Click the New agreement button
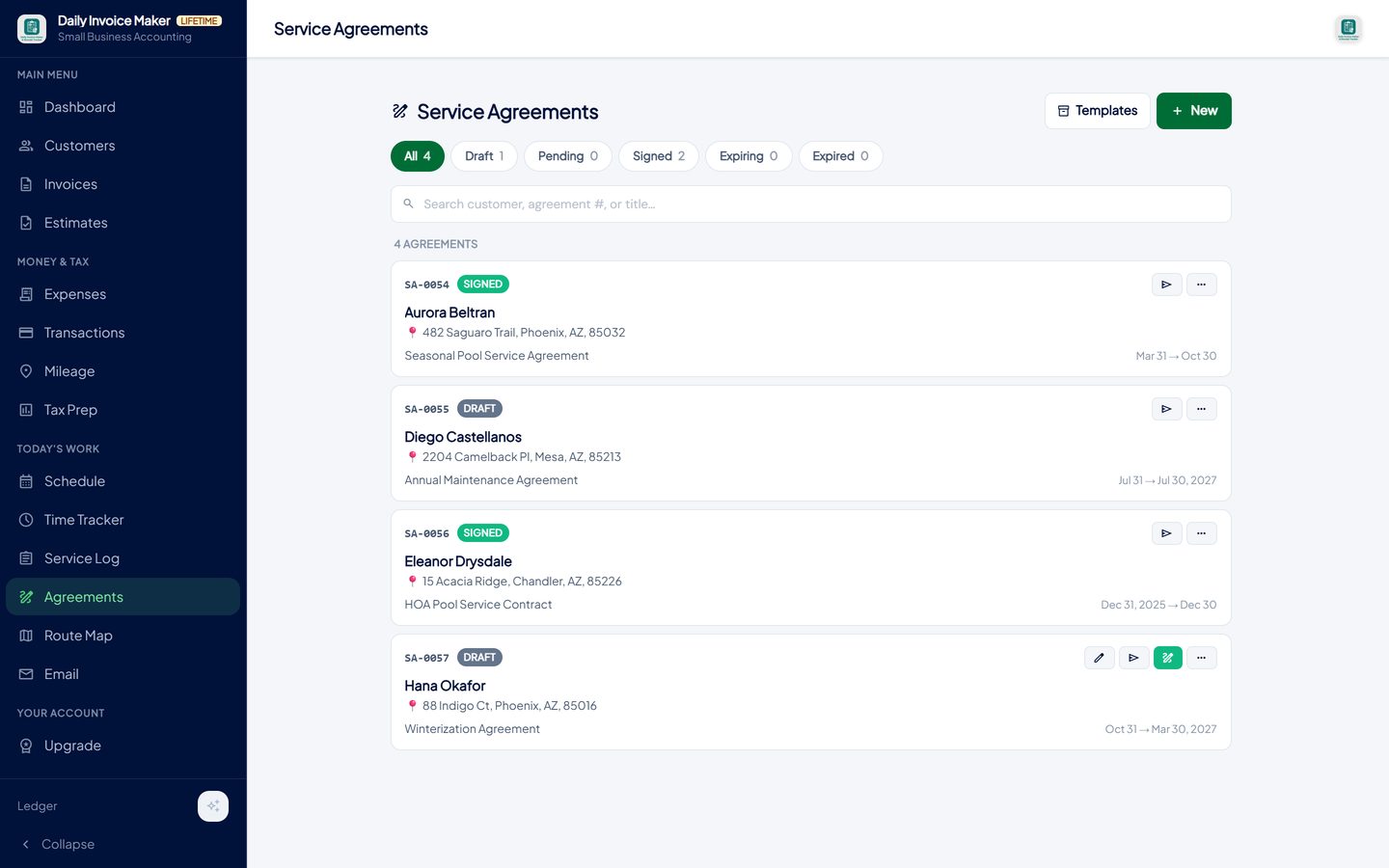This screenshot has width=1389, height=868. pyautogui.click(x=1194, y=111)
